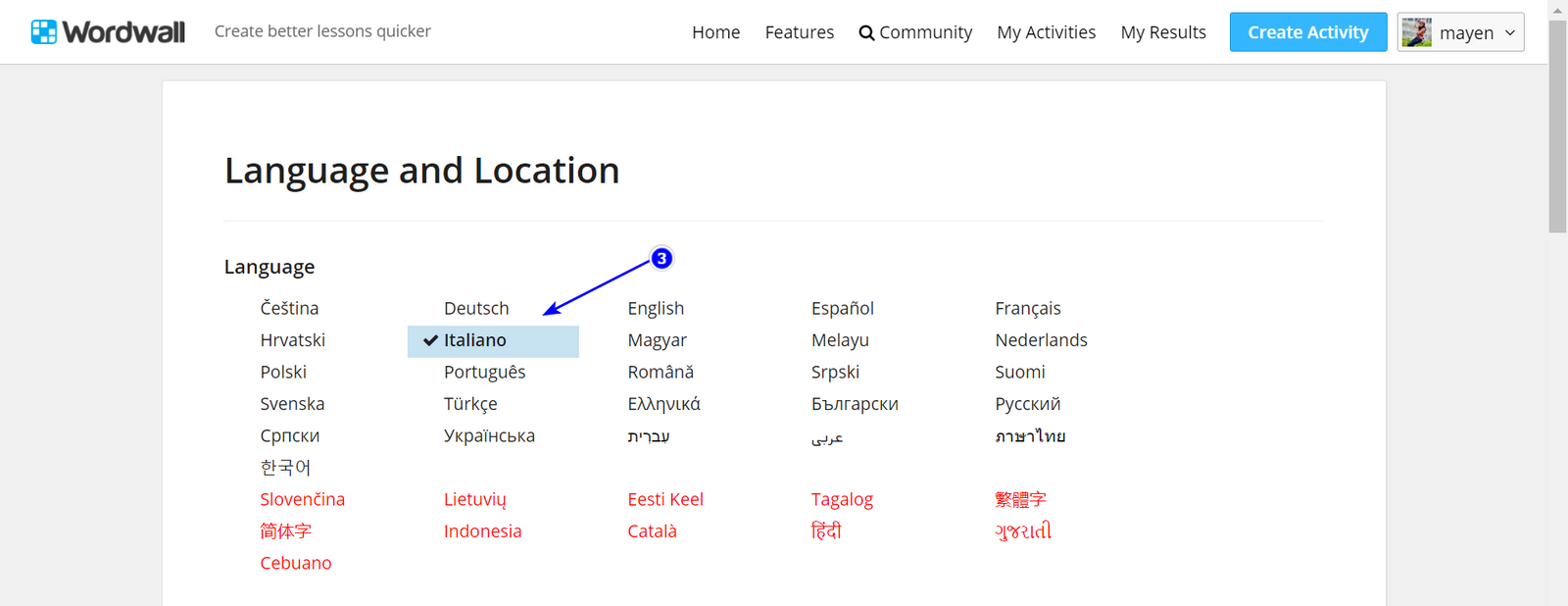Screen dimensions: 1568x606
Task: Select Hebrew עברית language option
Action: coord(649,436)
